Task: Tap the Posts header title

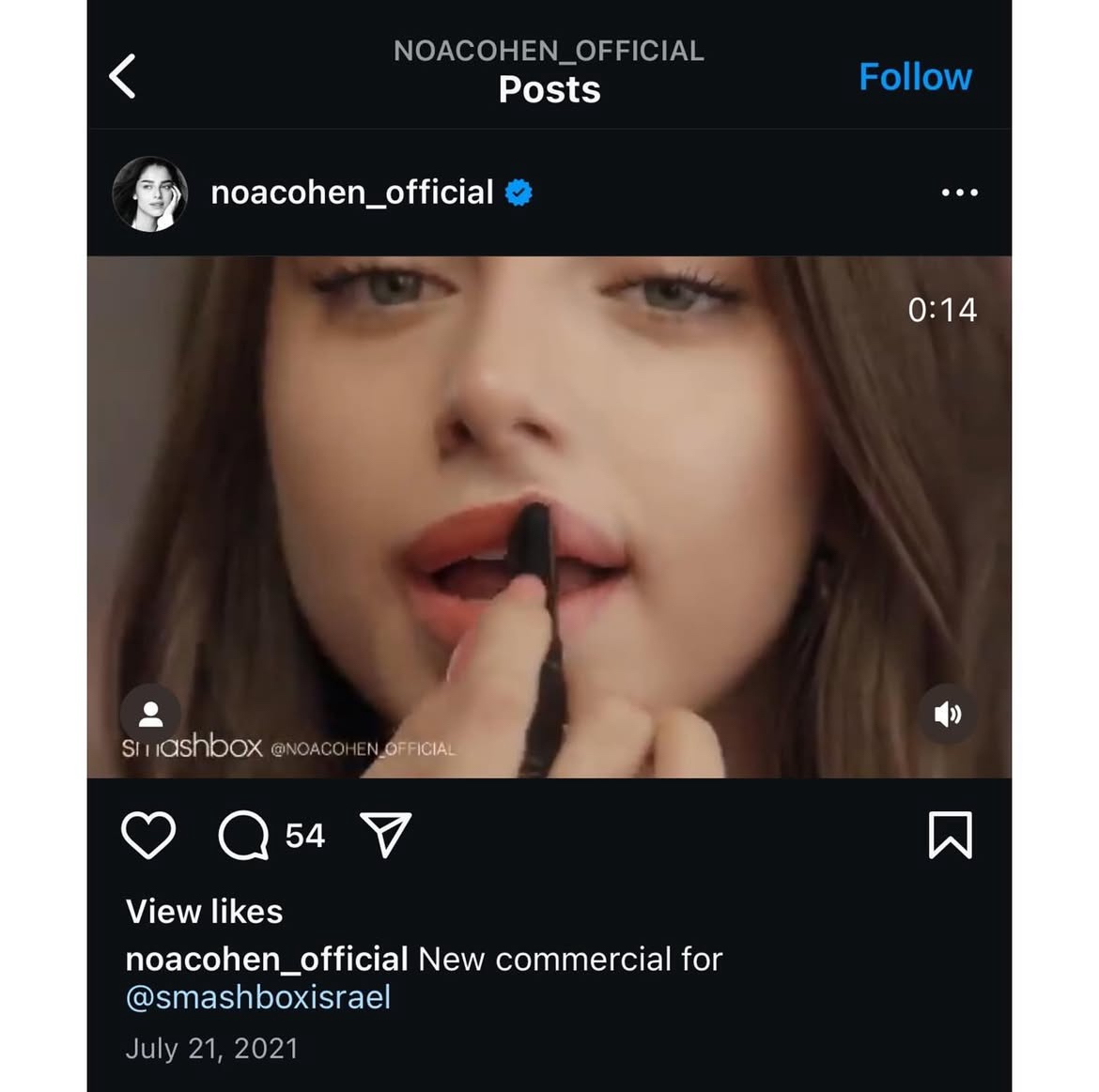Action: coord(549,89)
